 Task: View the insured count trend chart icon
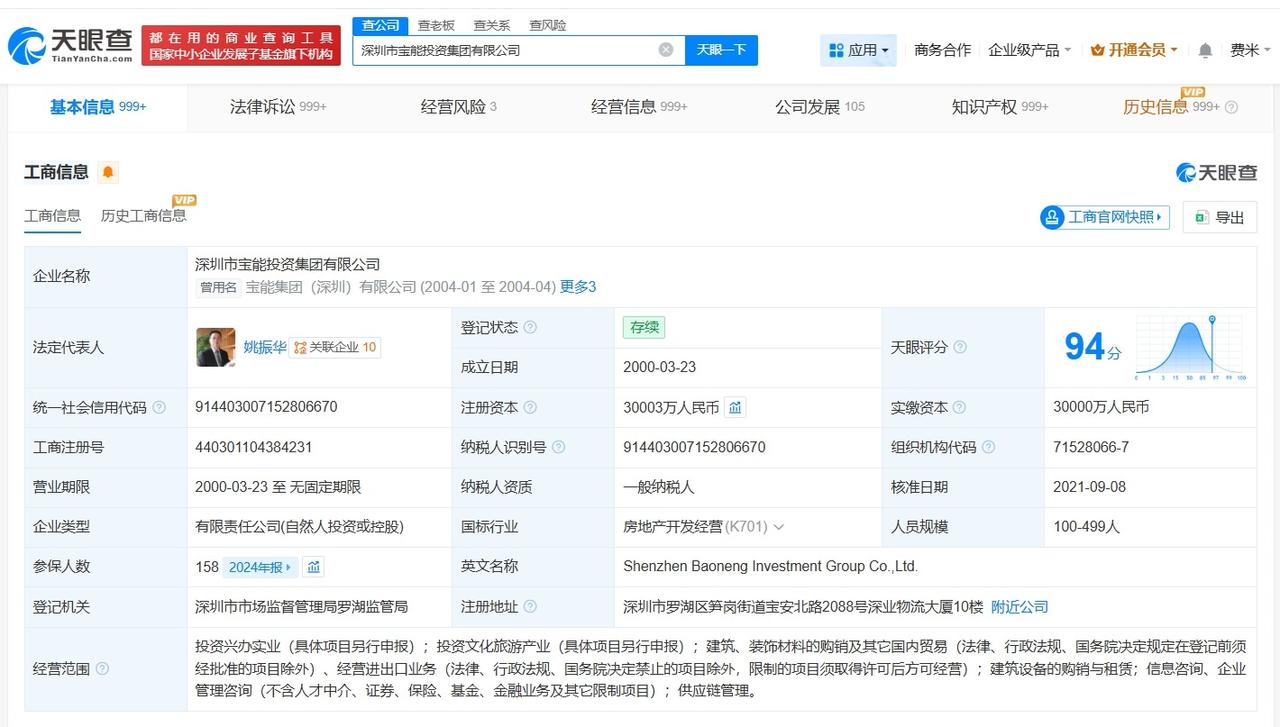[x=314, y=567]
